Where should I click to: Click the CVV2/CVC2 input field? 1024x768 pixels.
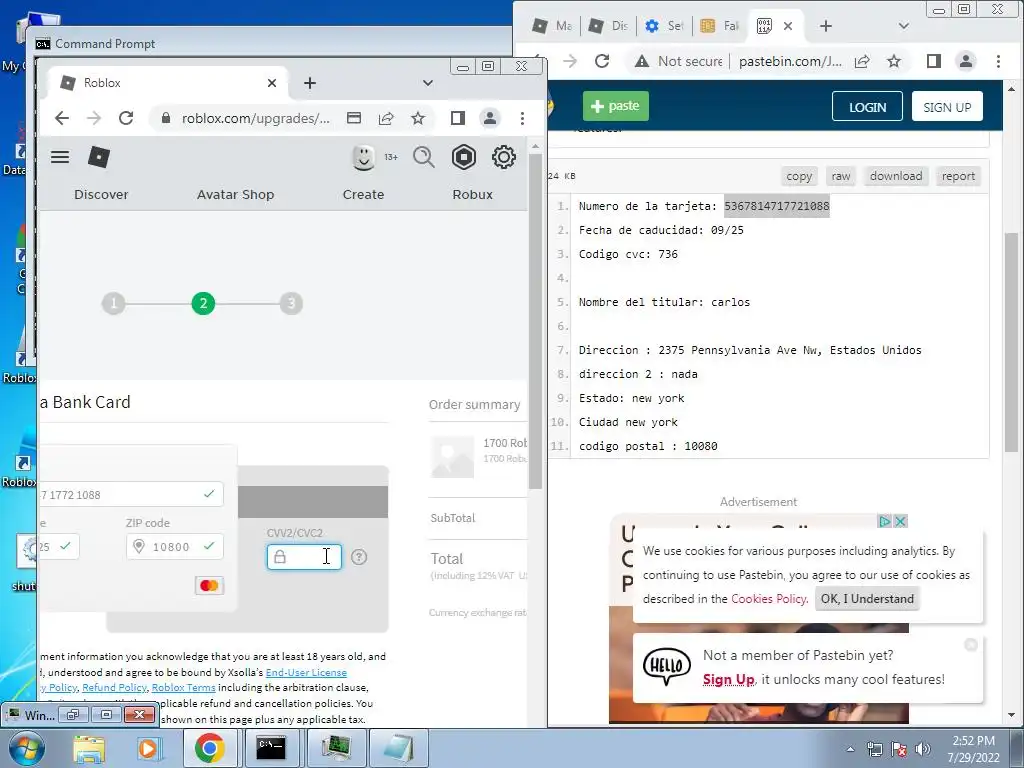[304, 557]
